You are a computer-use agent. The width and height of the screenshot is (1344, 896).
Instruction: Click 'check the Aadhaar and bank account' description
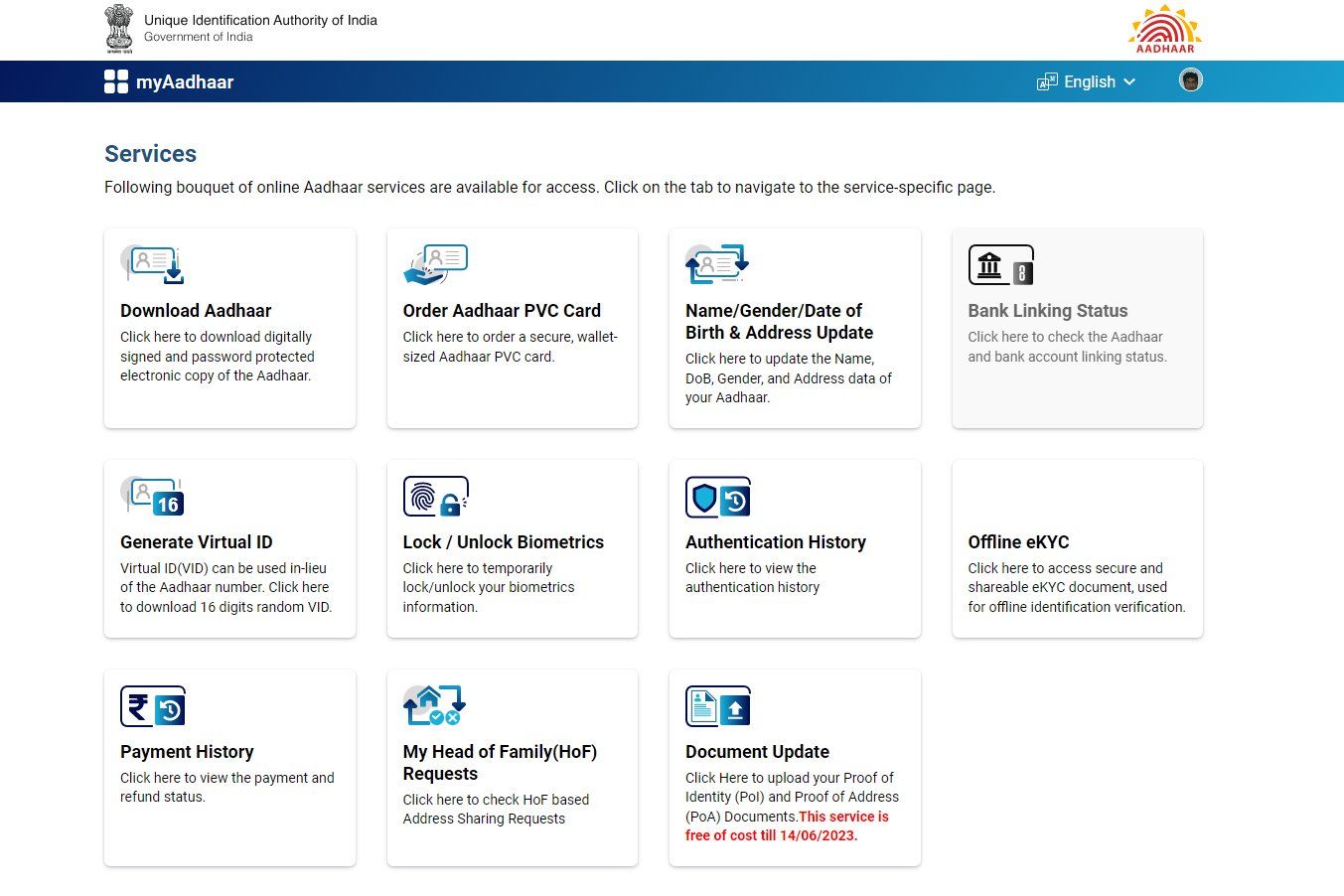pos(1068,347)
